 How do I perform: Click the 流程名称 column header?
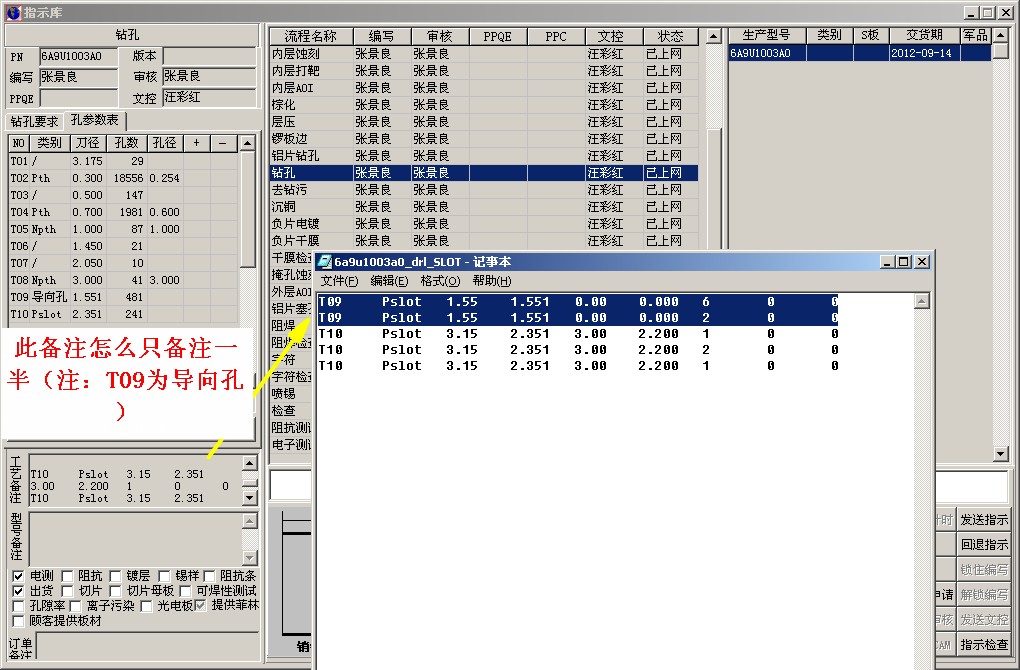[311, 36]
